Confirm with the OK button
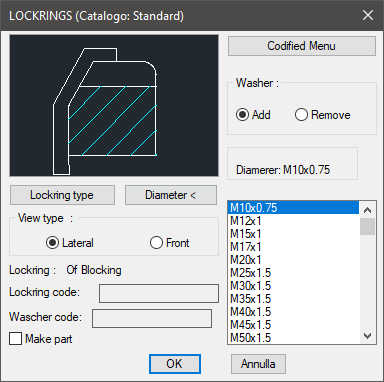The image size is (384, 382). click(175, 364)
